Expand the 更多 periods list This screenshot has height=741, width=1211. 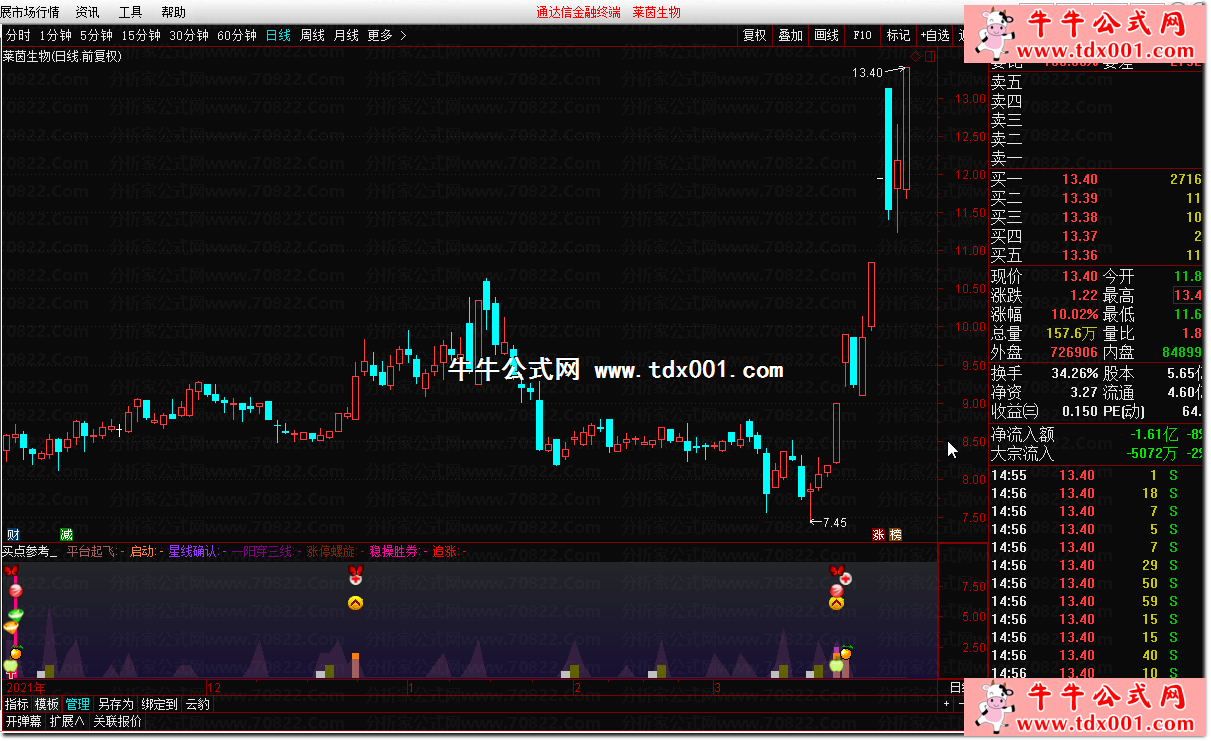click(x=387, y=35)
